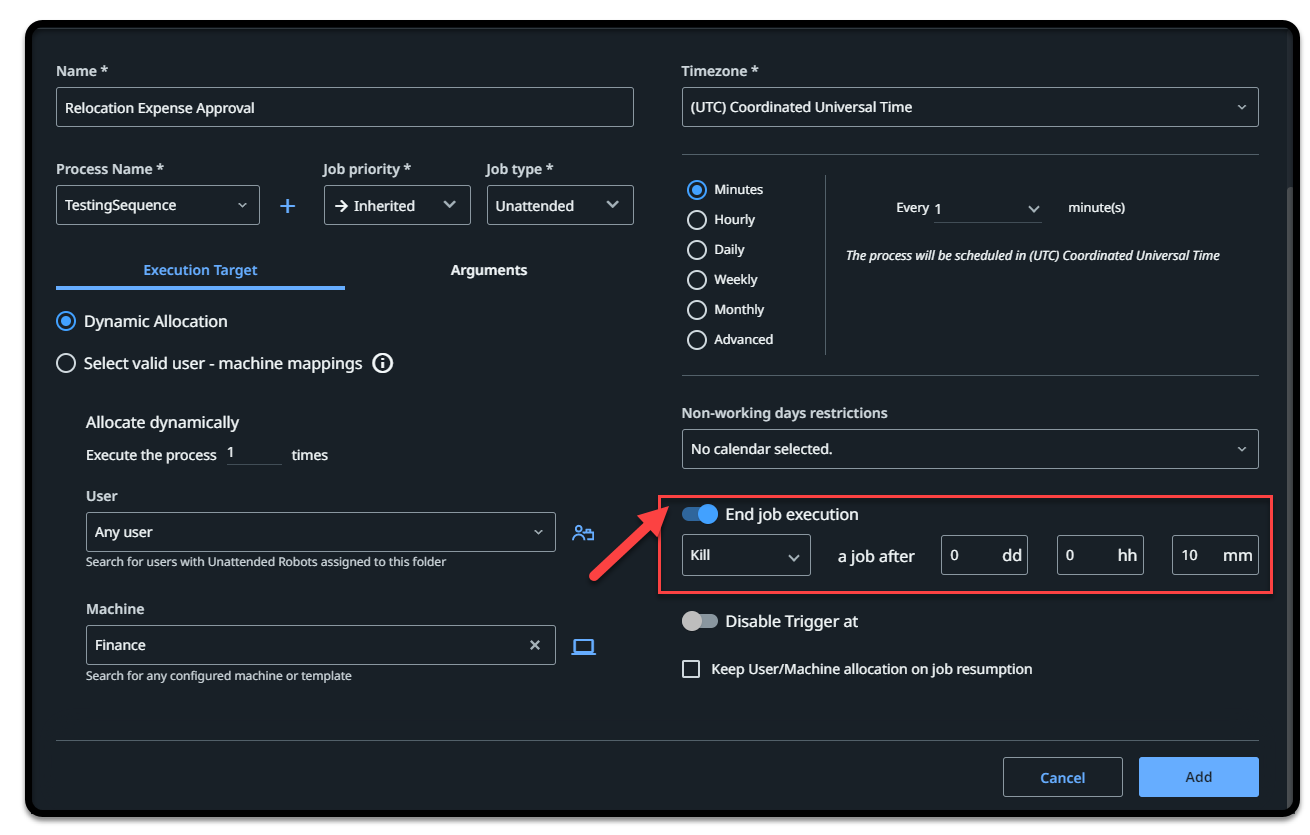Select valid user - machine mappings option

tap(66, 363)
